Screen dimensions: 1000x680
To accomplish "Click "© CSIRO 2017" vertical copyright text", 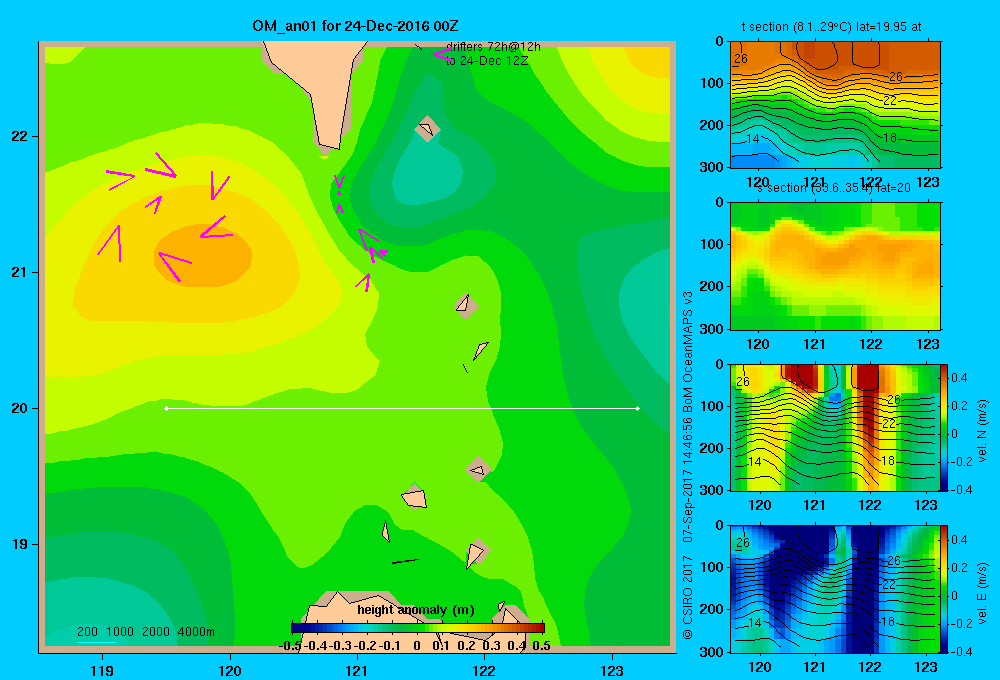I will [688, 597].
